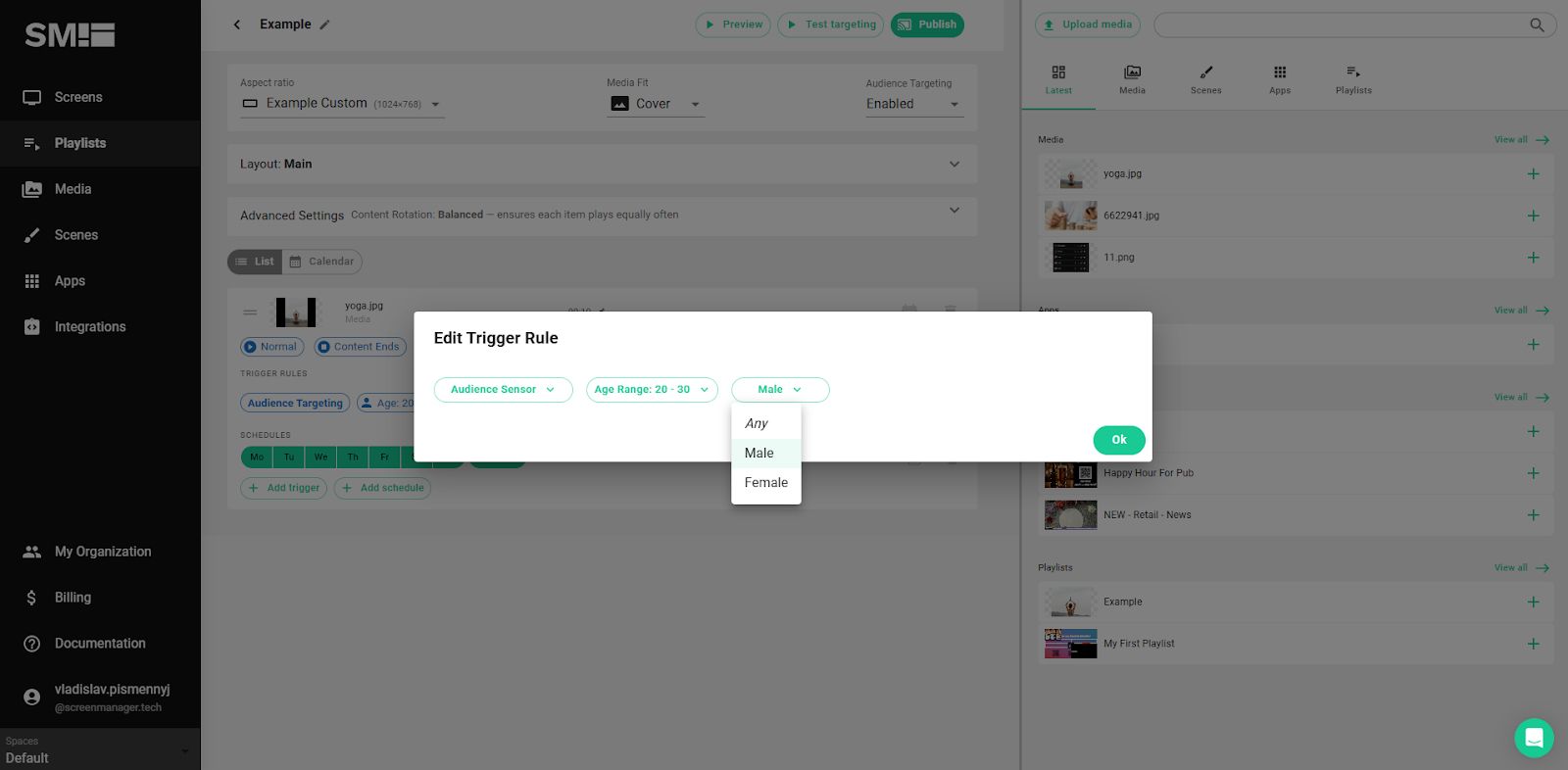Click Upload media button
1568x770 pixels.
coord(1088,24)
